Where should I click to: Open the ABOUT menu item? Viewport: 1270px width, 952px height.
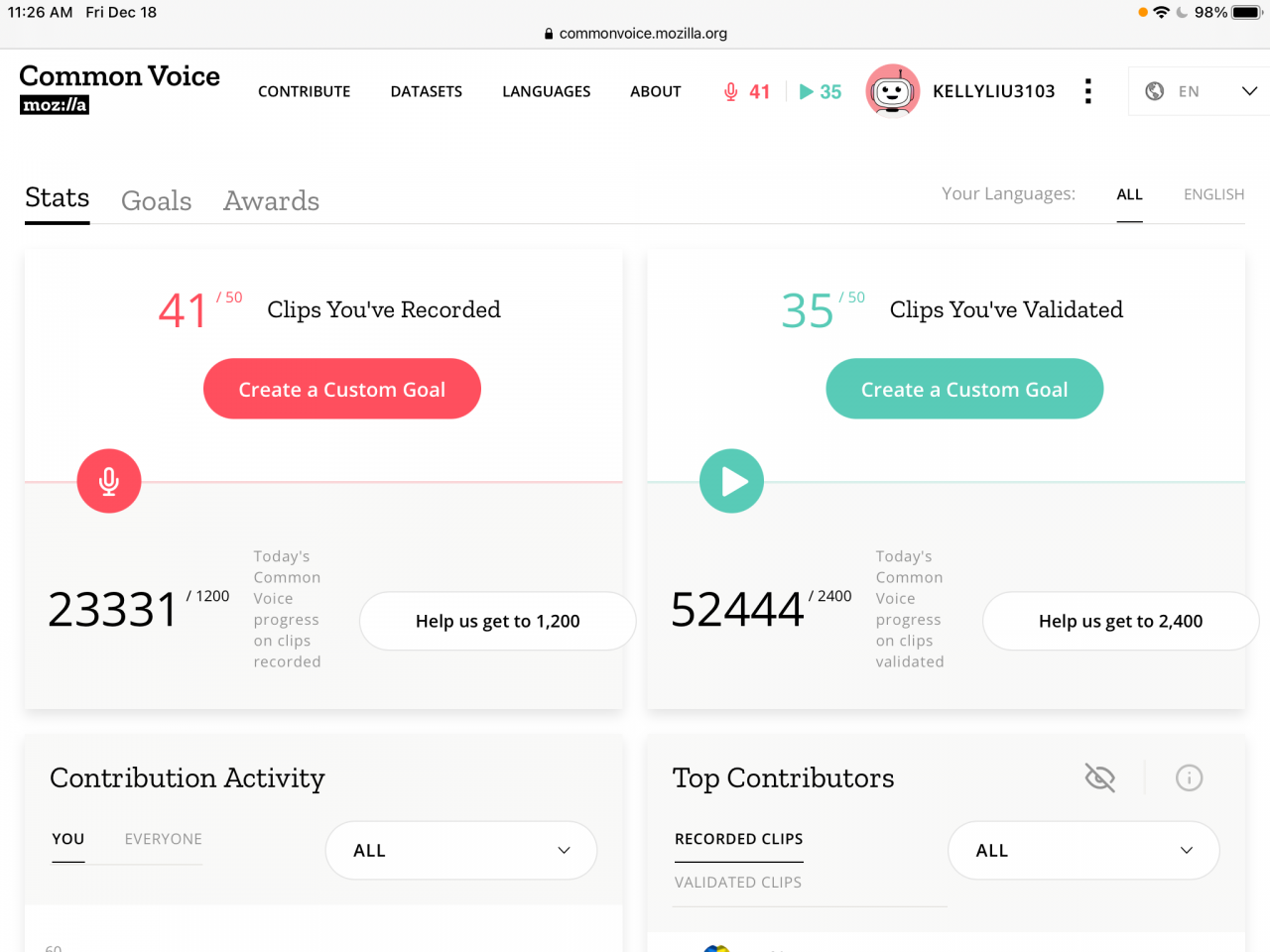656,91
